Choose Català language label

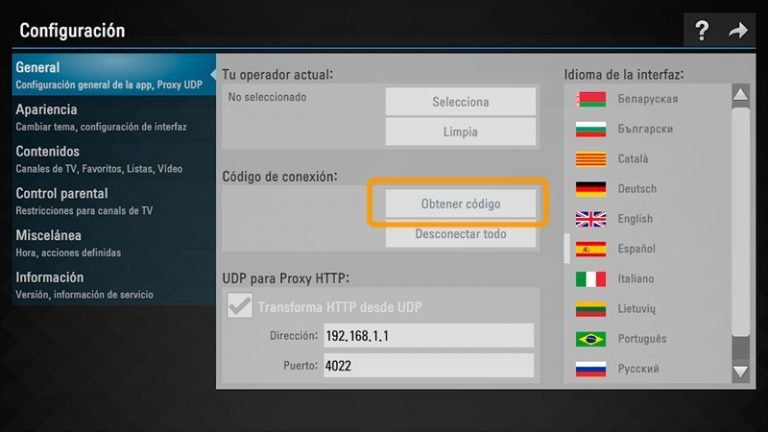(x=633, y=159)
